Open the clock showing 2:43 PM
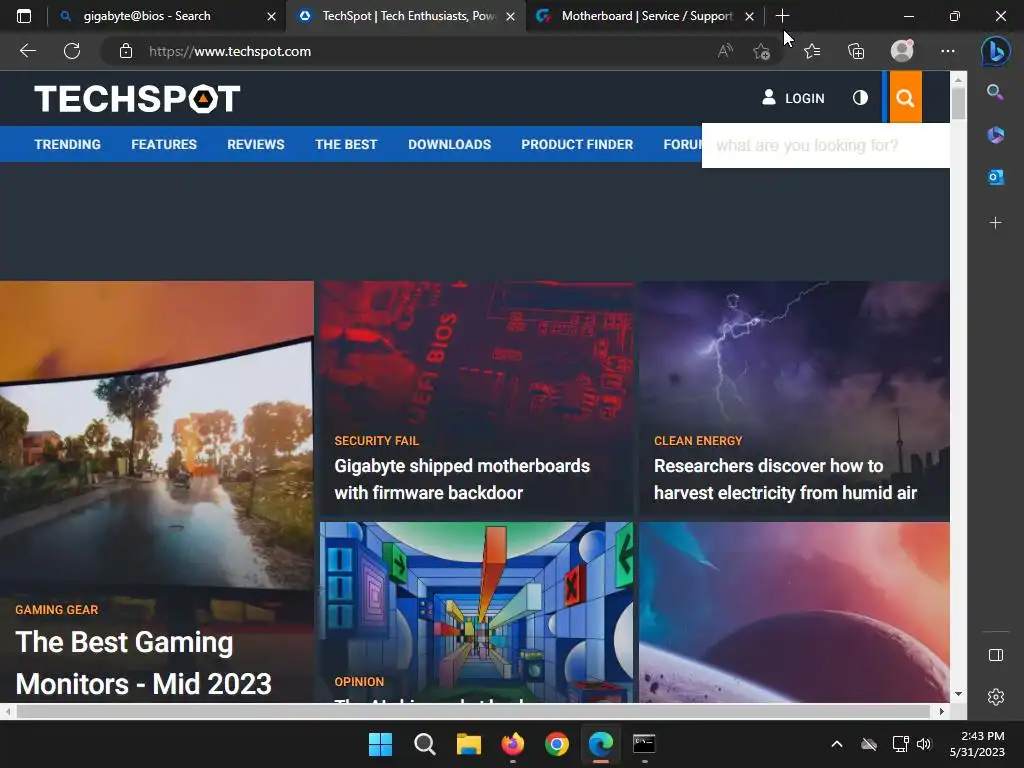The height and width of the screenshot is (768, 1024). [977, 744]
